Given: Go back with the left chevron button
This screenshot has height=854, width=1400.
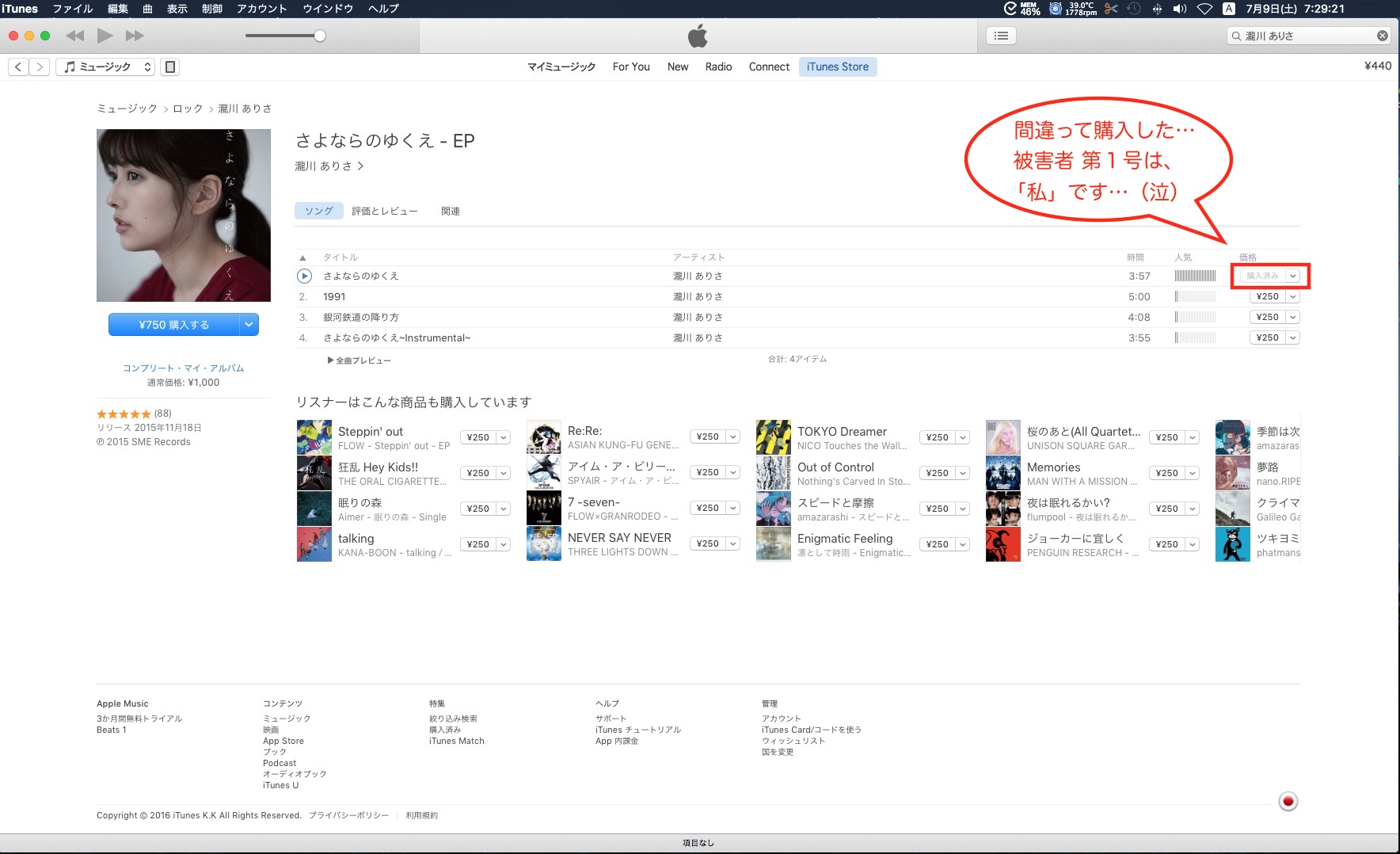Looking at the screenshot, I should (18, 67).
